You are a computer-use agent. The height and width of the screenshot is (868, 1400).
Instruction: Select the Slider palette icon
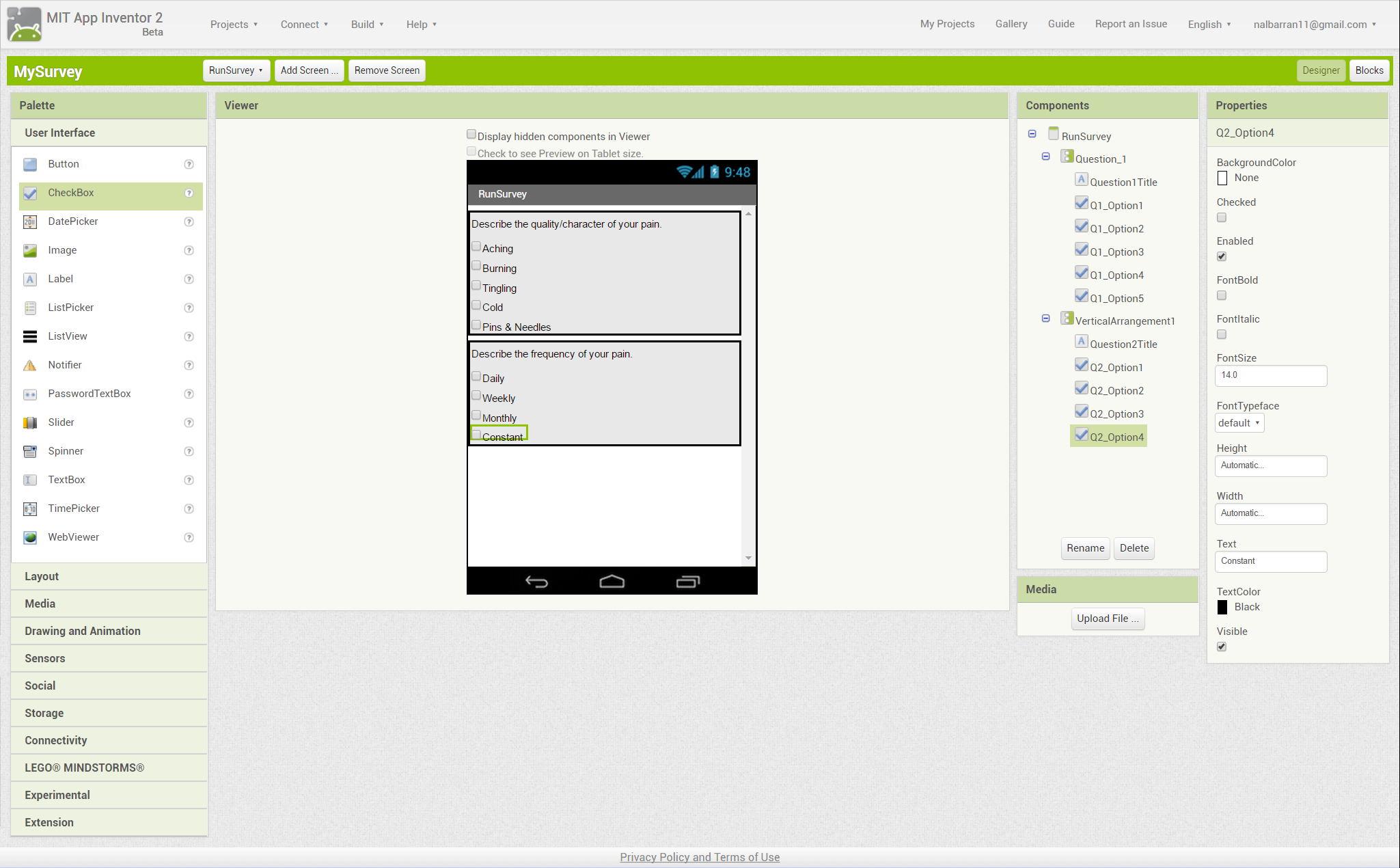point(30,422)
